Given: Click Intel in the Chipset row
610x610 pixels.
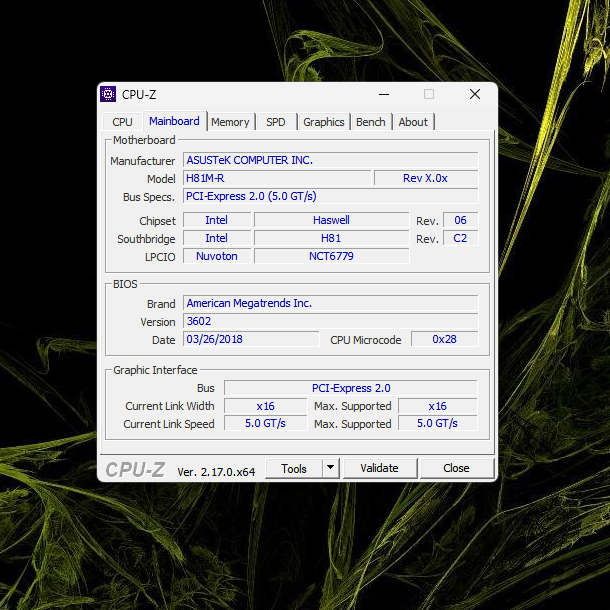Looking at the screenshot, I should point(217,220).
